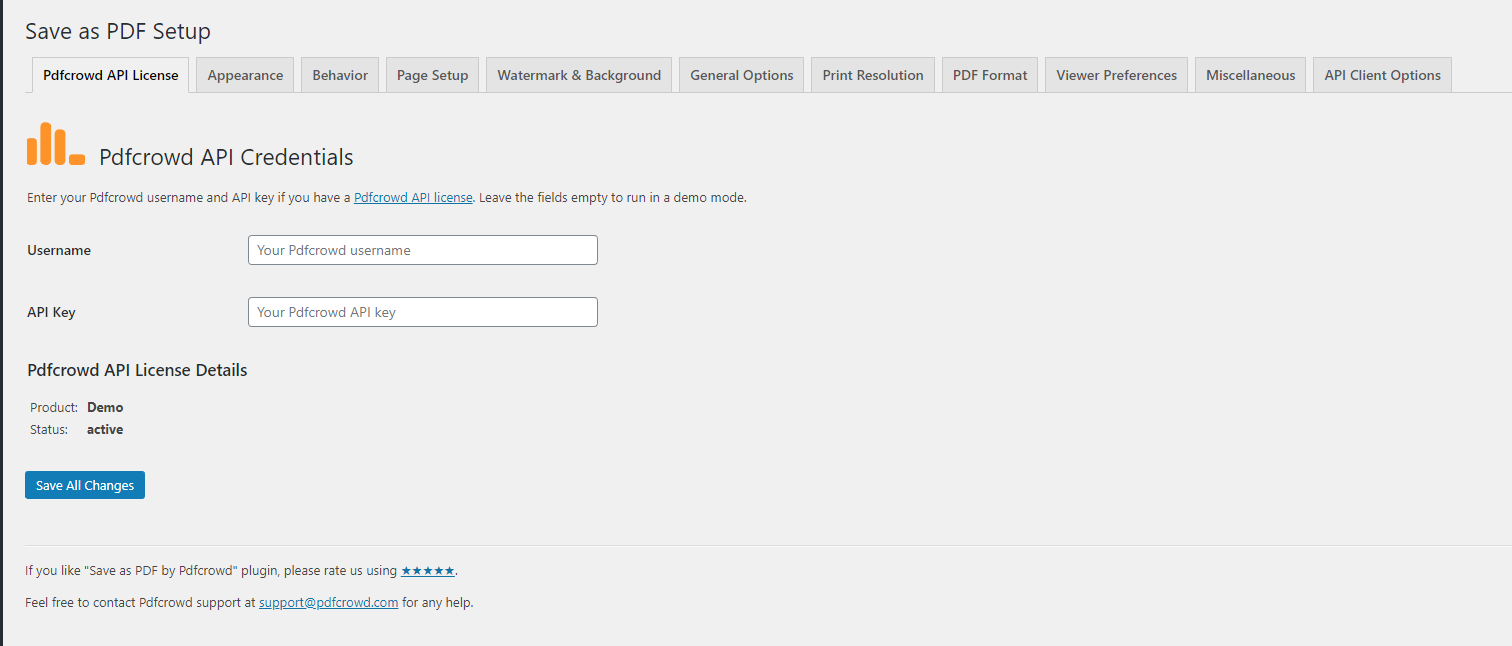Open the API Client Options tab
The width and height of the screenshot is (1512, 646).
(x=1382, y=75)
